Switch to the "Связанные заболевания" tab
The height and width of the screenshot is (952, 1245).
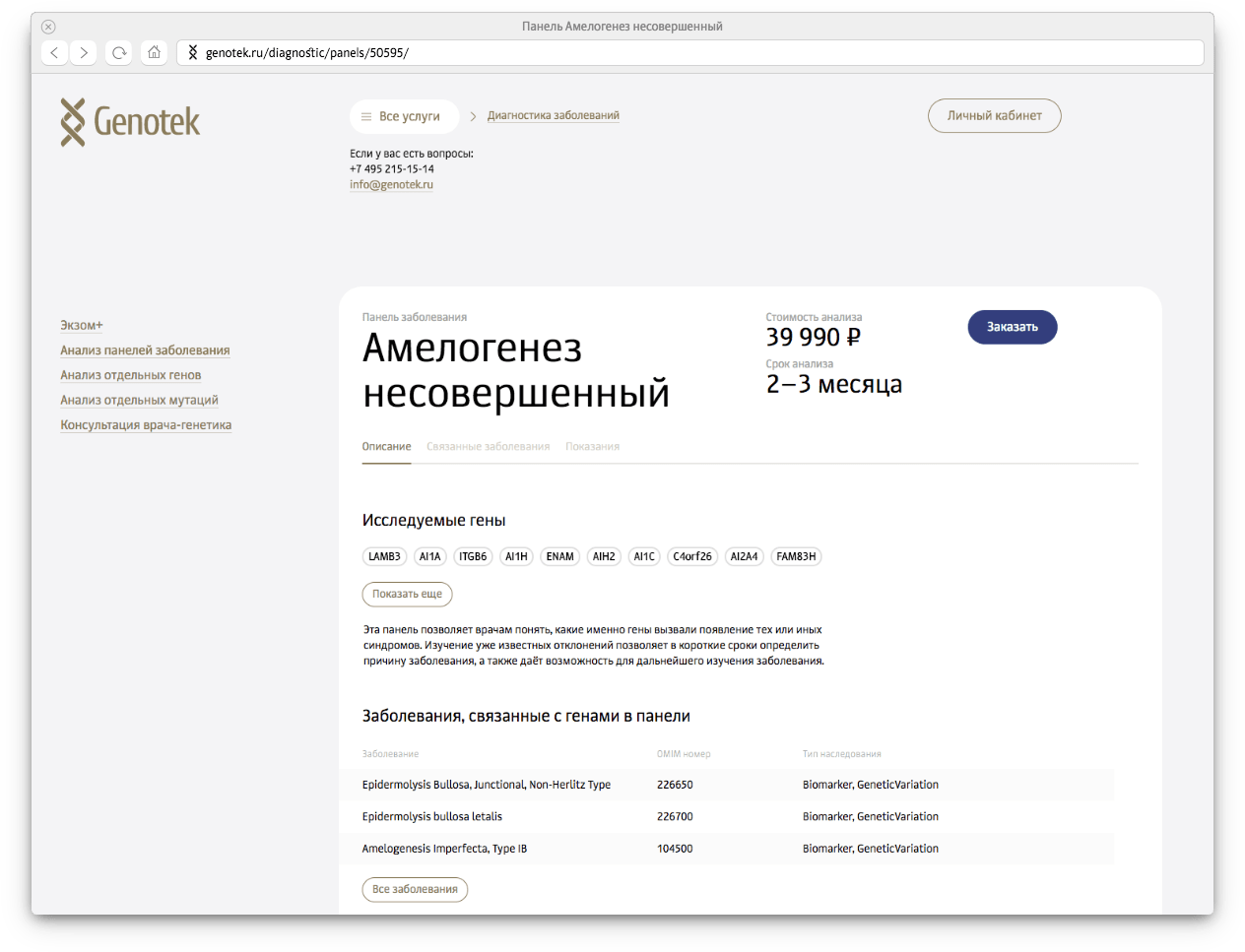pos(488,447)
